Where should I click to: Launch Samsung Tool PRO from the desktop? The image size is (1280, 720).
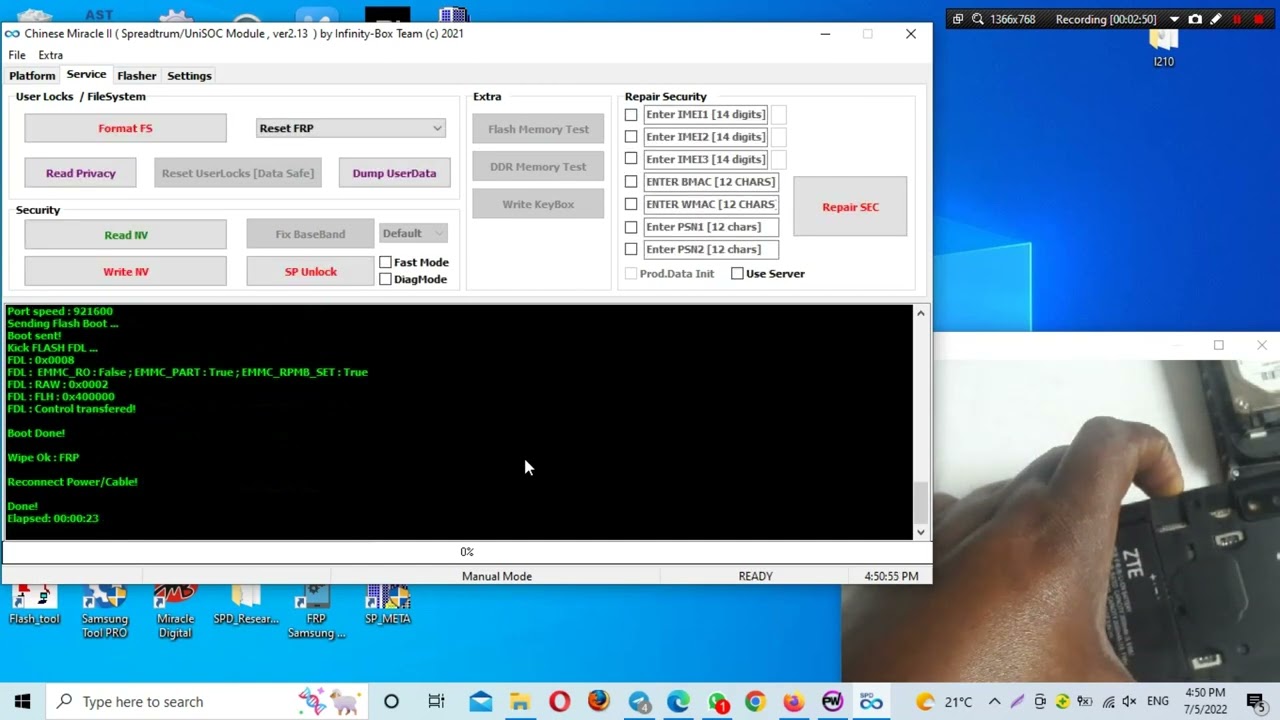104,611
